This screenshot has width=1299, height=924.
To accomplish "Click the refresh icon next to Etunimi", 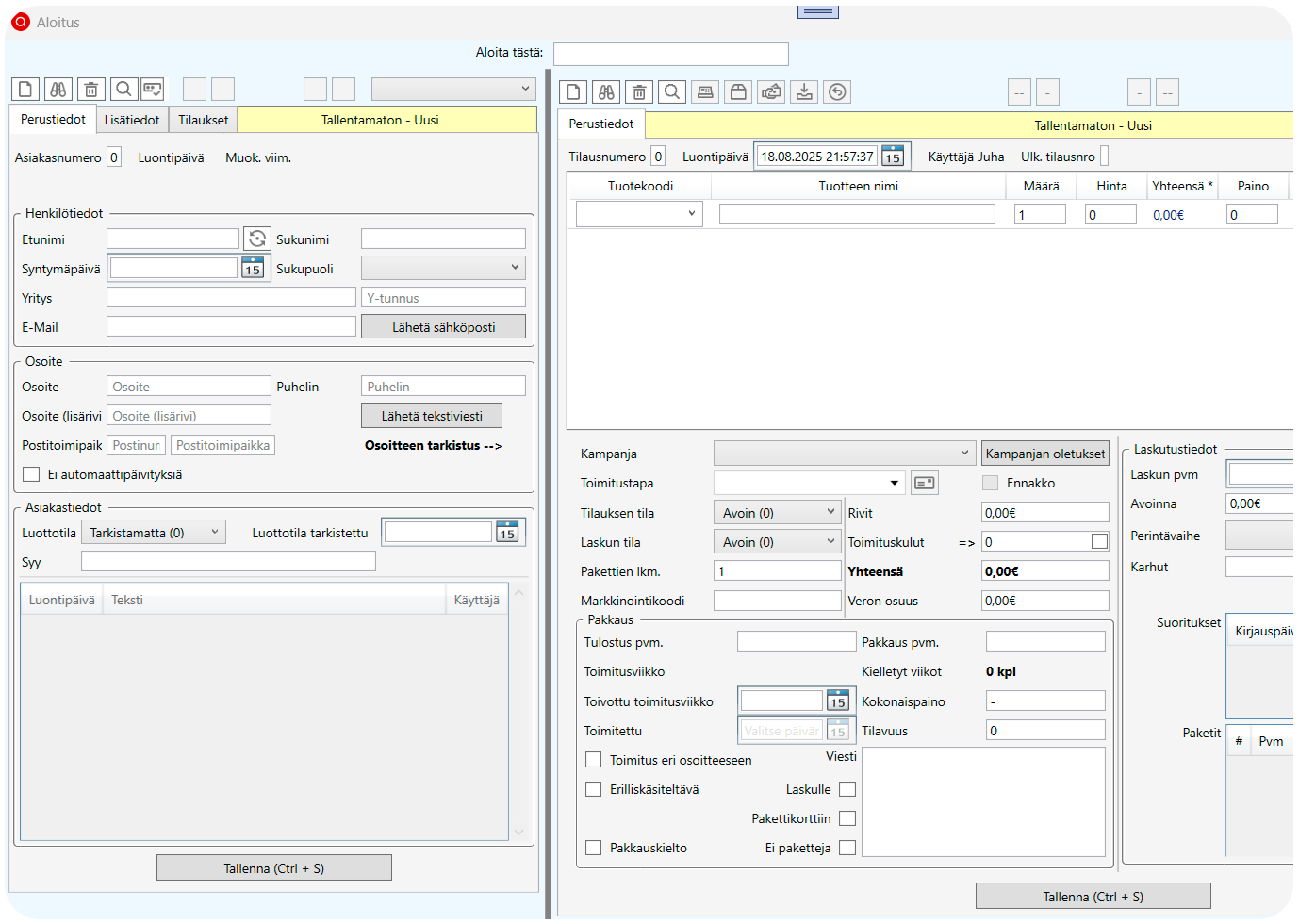I will (x=257, y=239).
